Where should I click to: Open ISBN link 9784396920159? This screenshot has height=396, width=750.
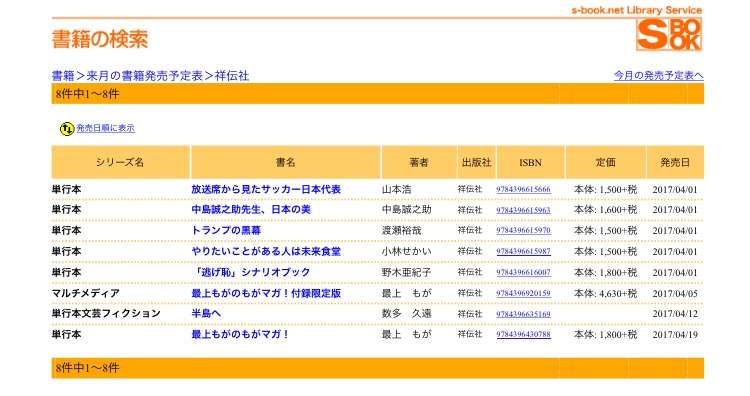(523, 293)
